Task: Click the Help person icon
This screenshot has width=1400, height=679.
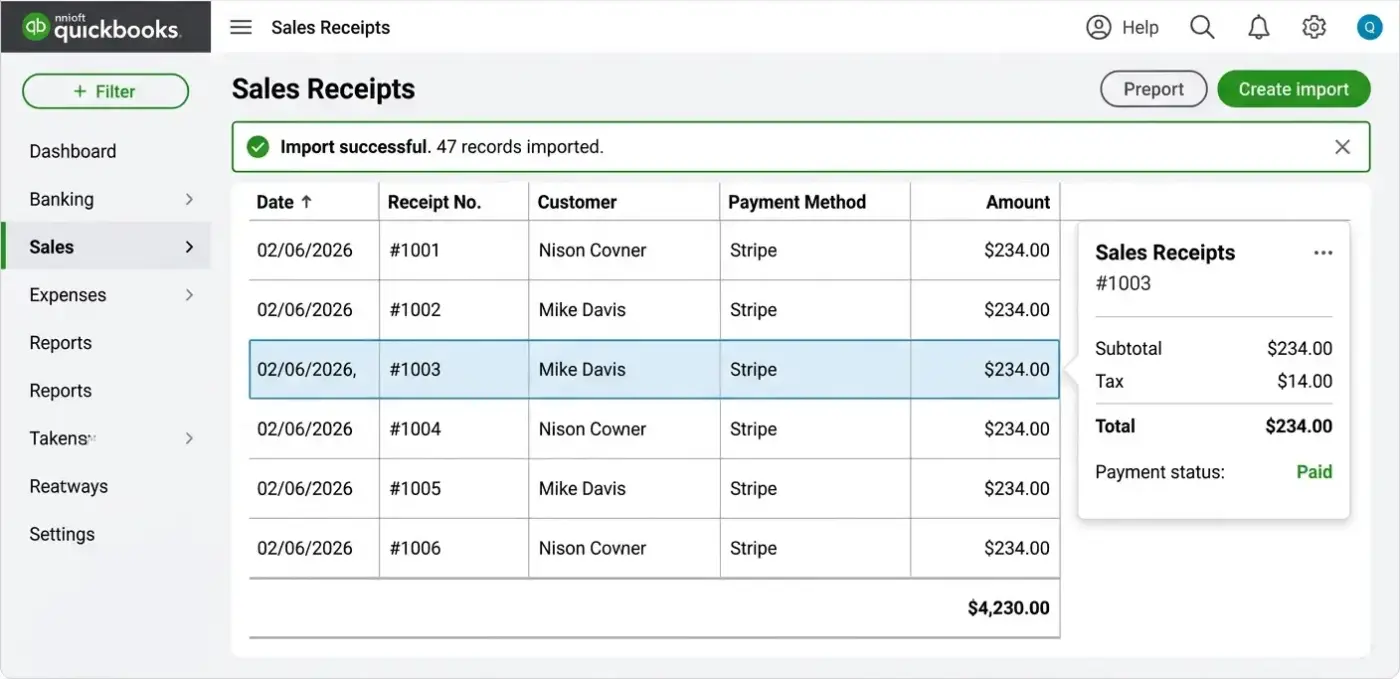Action: pos(1098,27)
